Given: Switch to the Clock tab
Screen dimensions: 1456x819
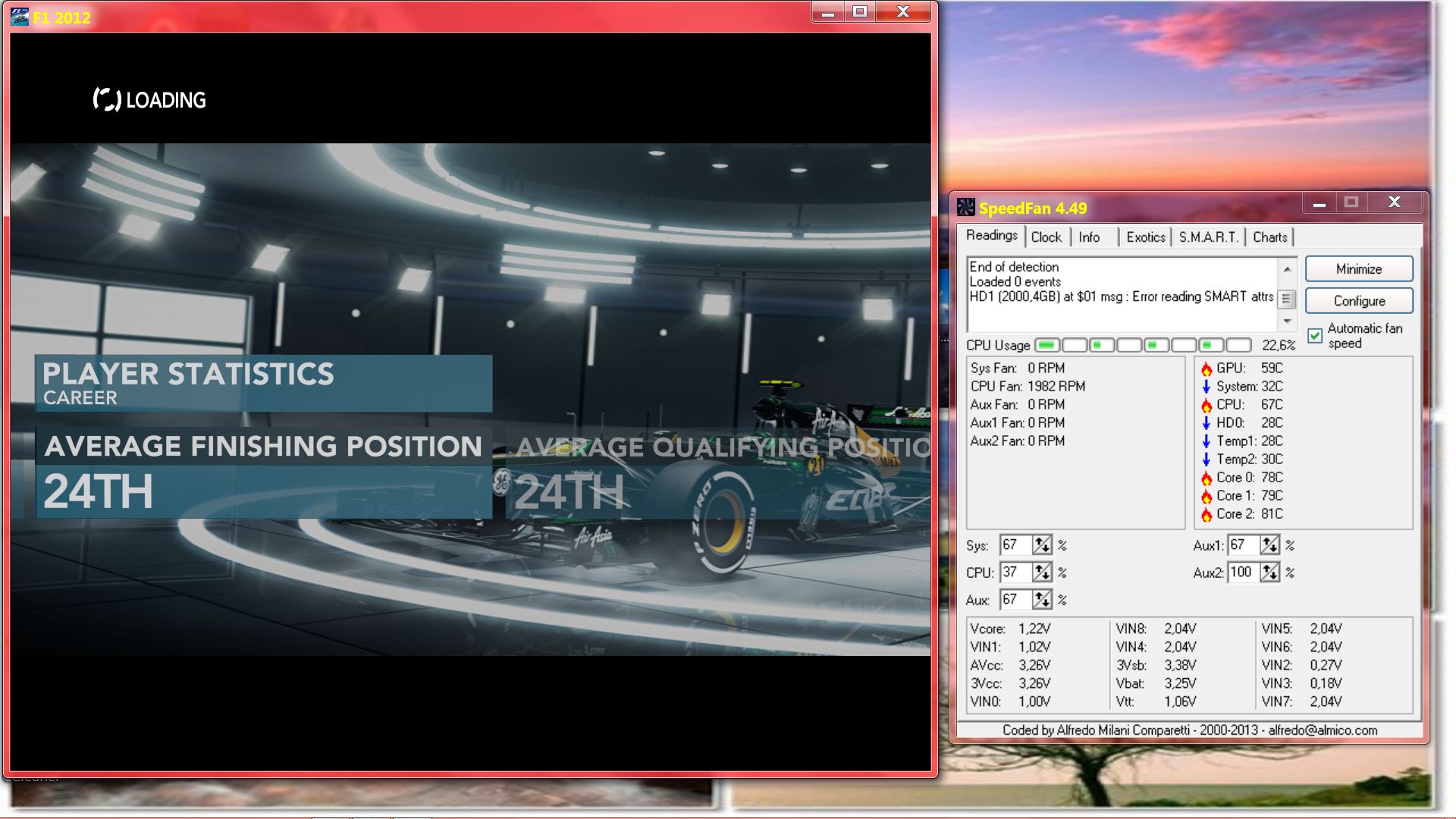Looking at the screenshot, I should 1046,237.
